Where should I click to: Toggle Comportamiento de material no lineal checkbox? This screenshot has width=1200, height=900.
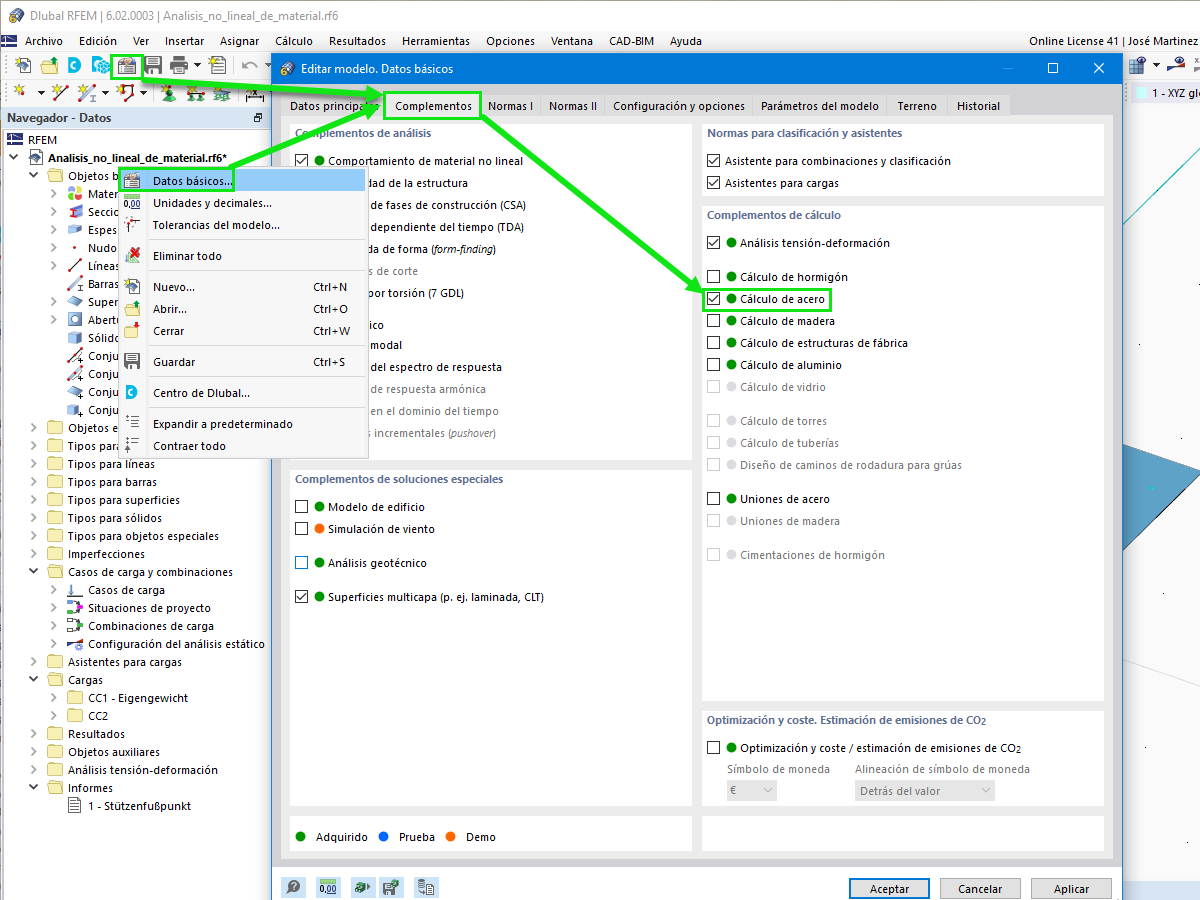click(302, 161)
